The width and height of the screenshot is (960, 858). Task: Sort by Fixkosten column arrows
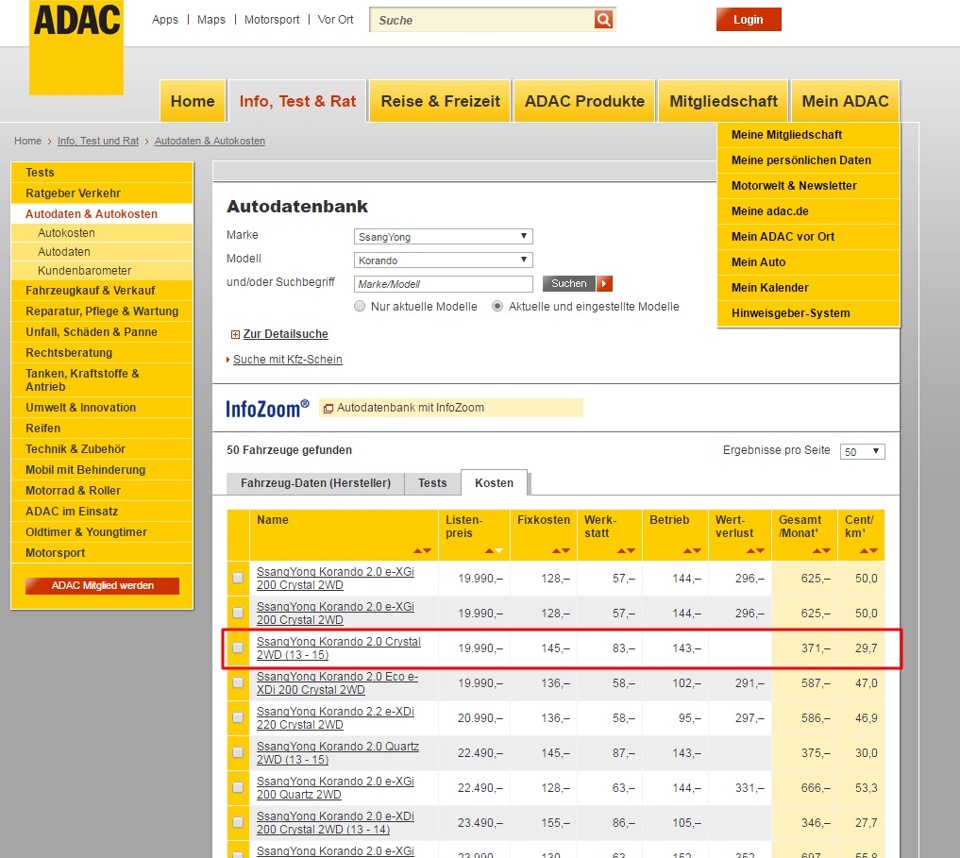tap(561, 551)
